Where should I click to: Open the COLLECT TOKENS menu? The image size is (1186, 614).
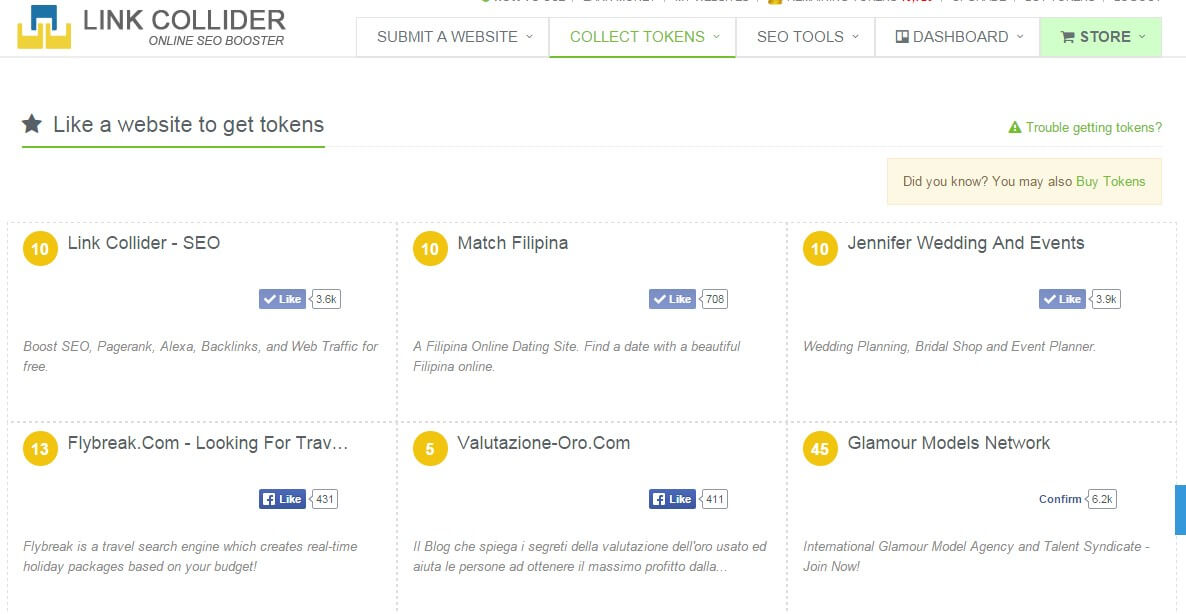pos(642,36)
